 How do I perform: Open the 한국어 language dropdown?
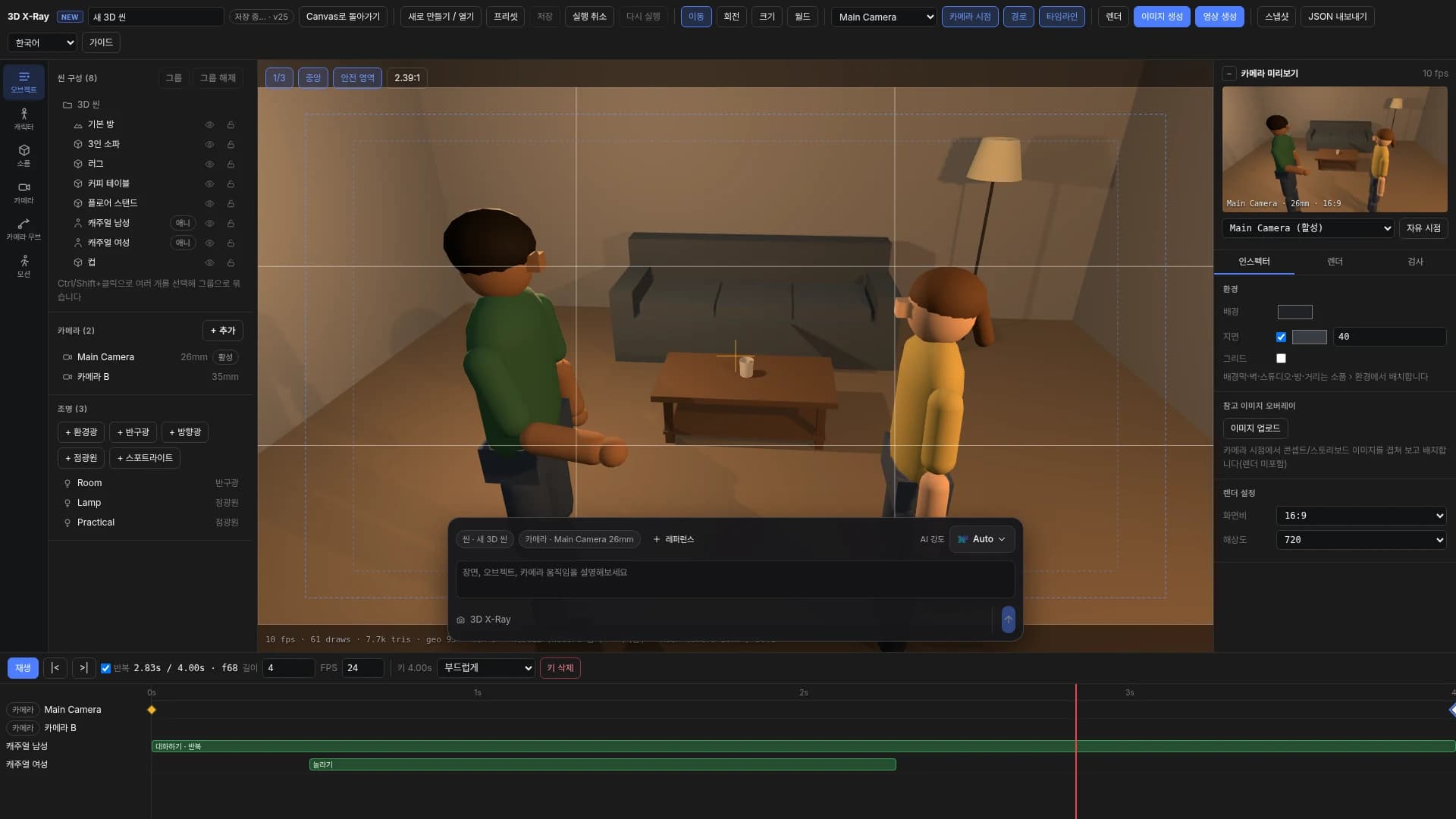[x=42, y=42]
